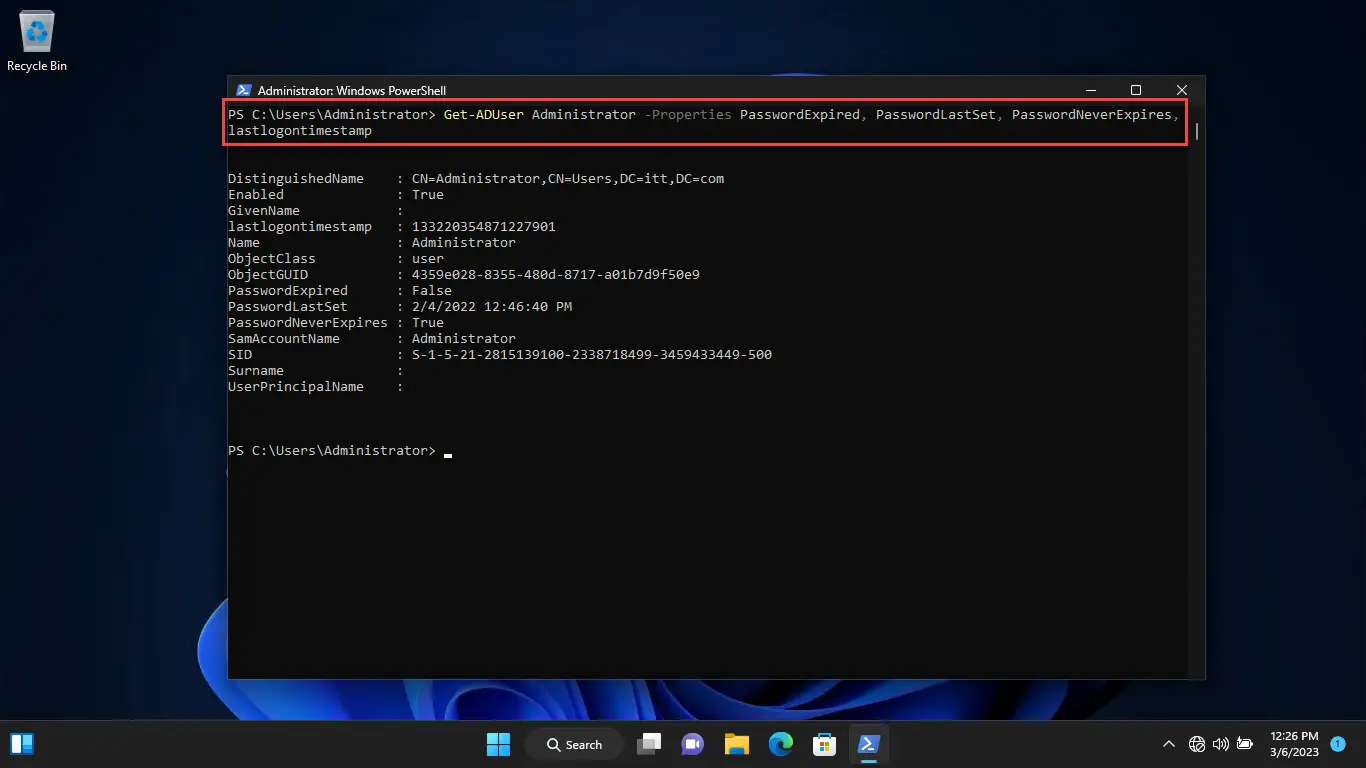Click the lastlogontimestamp command line text

(300, 131)
